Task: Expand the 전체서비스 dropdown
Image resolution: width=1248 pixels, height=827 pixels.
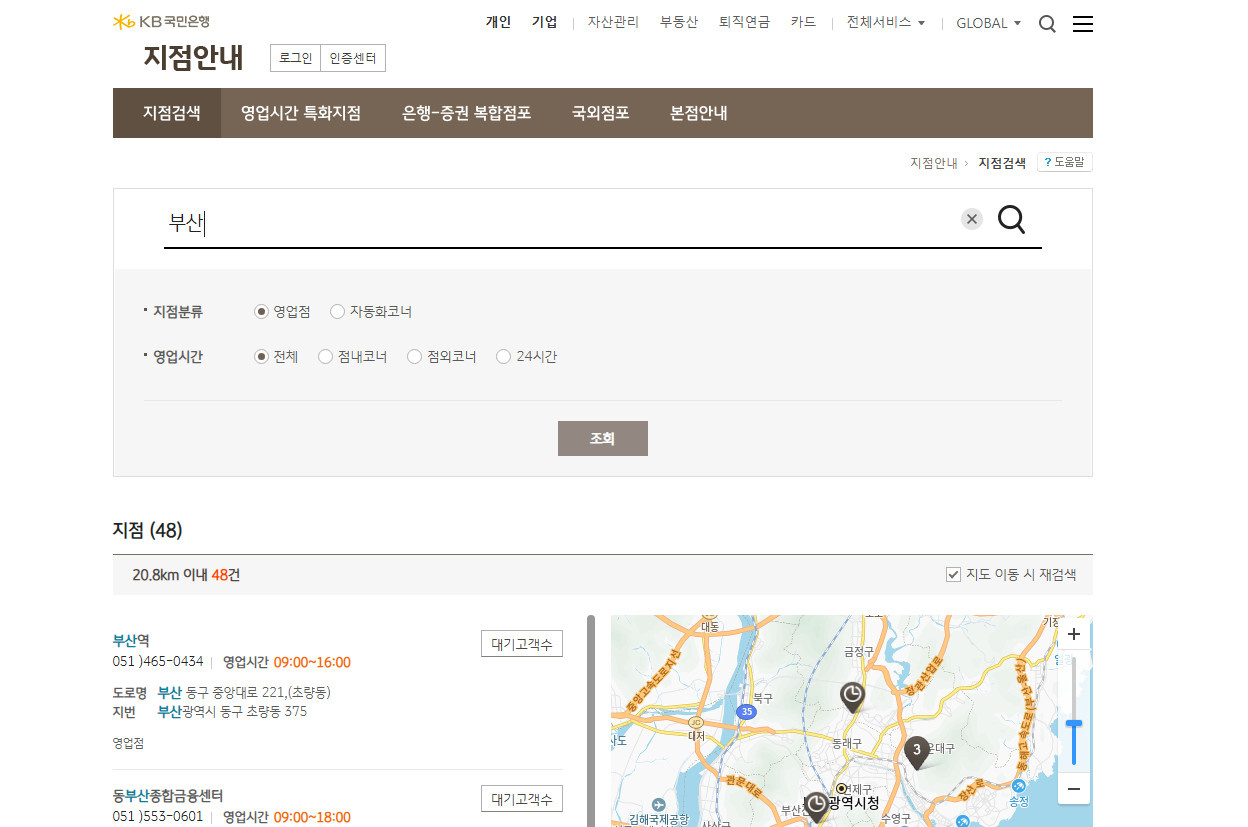Action: click(886, 22)
